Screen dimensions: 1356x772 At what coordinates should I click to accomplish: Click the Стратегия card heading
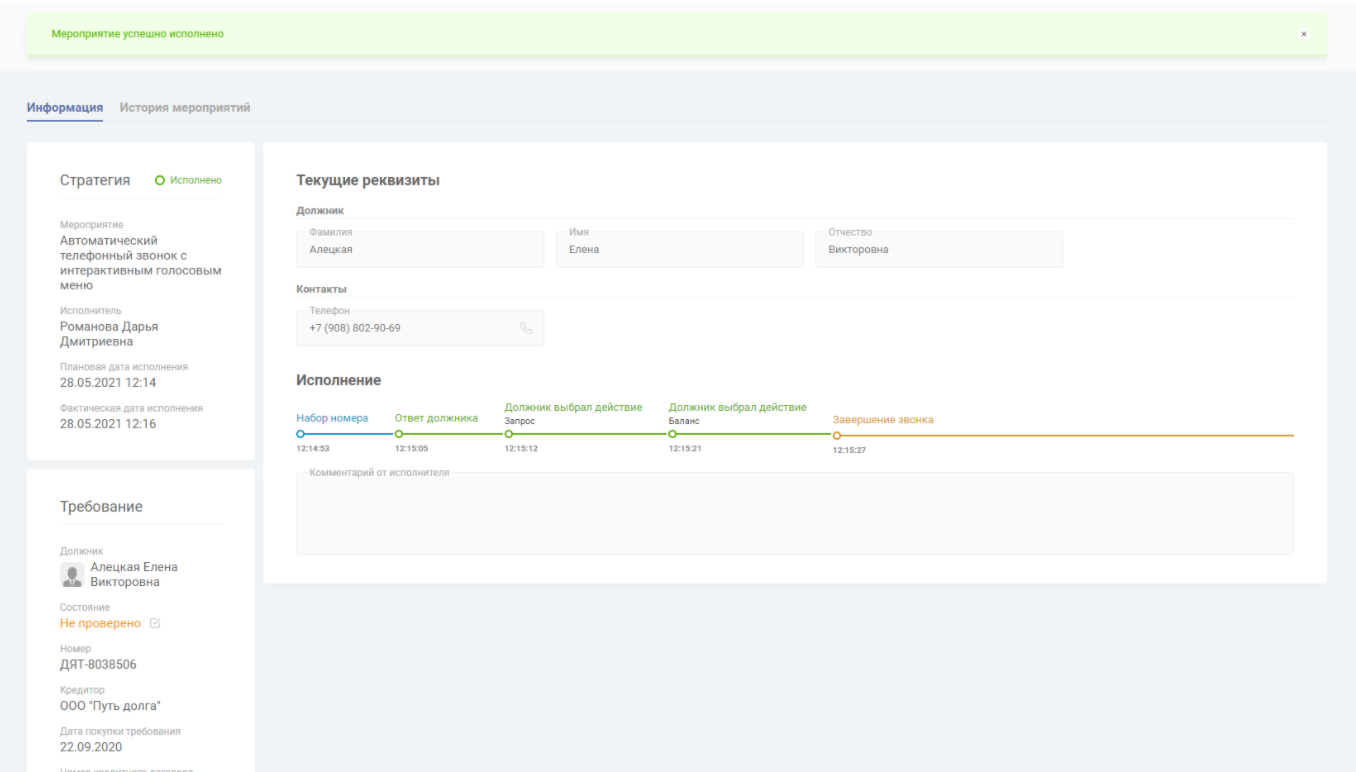pyautogui.click(x=95, y=180)
